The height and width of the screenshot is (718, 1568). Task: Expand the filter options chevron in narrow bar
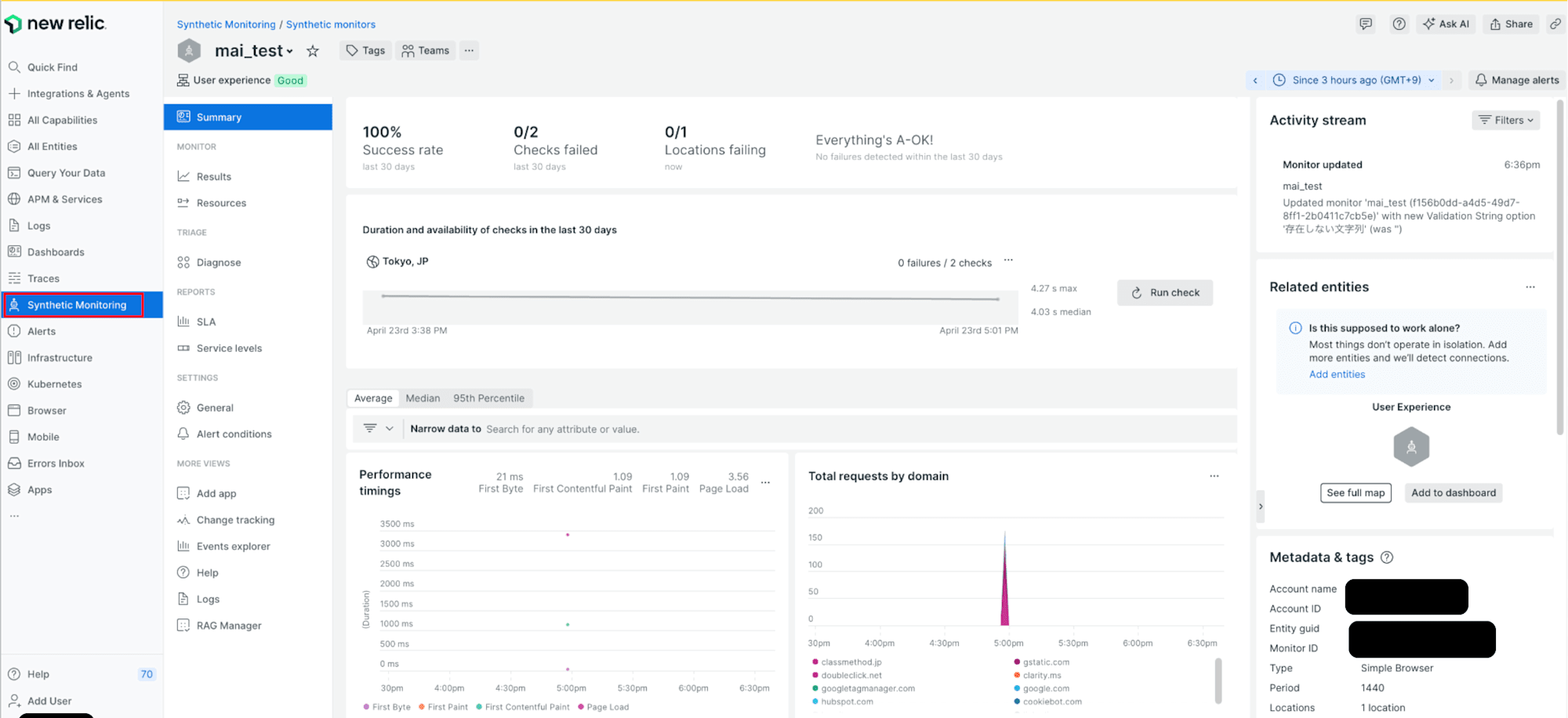389,429
